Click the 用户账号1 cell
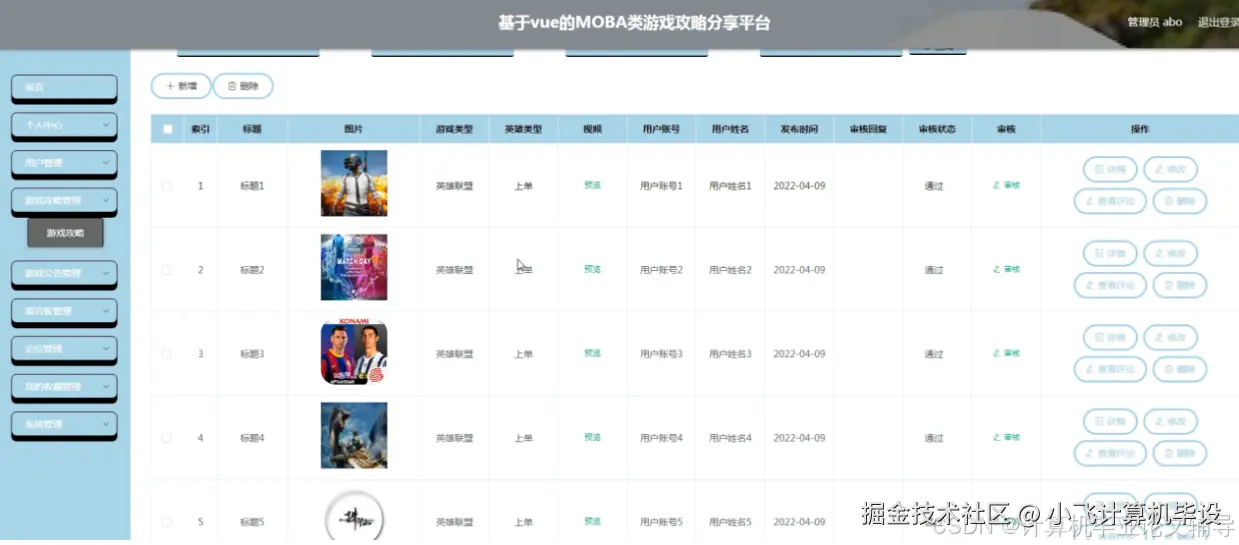The height and width of the screenshot is (545, 1239). (x=661, y=186)
